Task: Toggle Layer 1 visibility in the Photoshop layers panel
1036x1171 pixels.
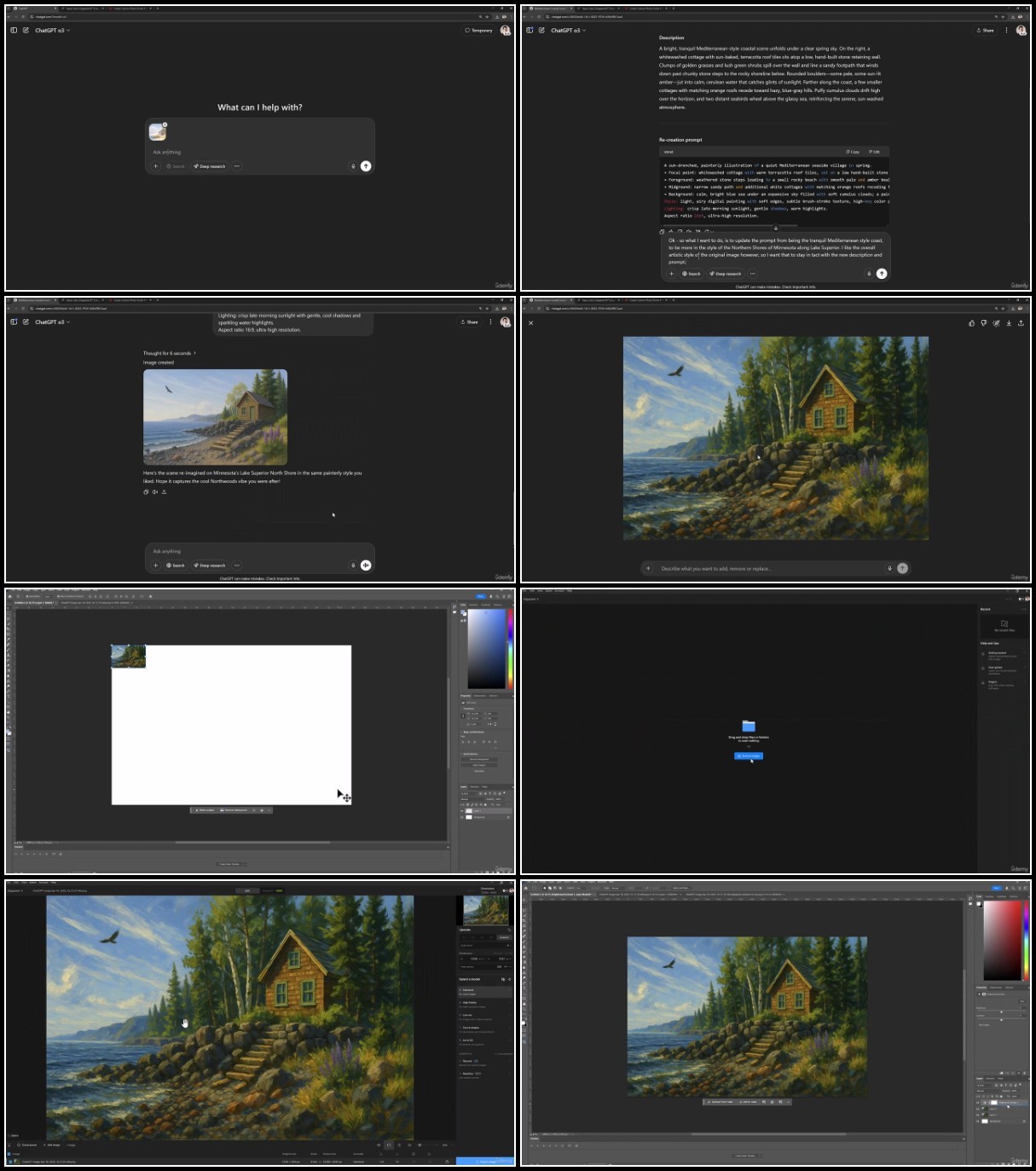Action: tap(463, 810)
